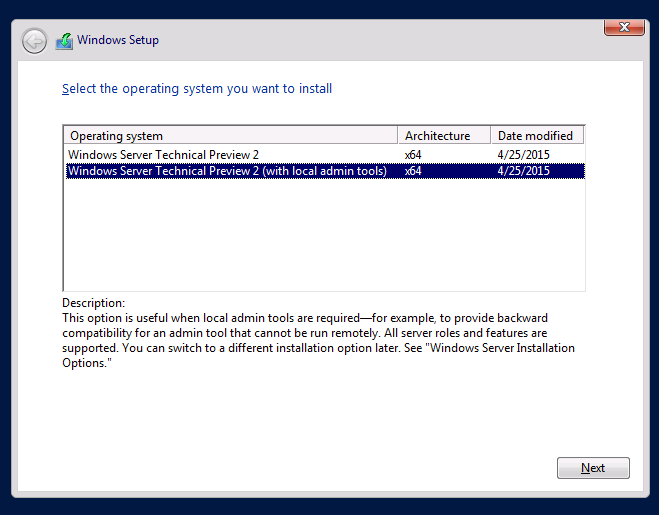Select the first row, Windows Server Technical Preview 2

coord(325,155)
